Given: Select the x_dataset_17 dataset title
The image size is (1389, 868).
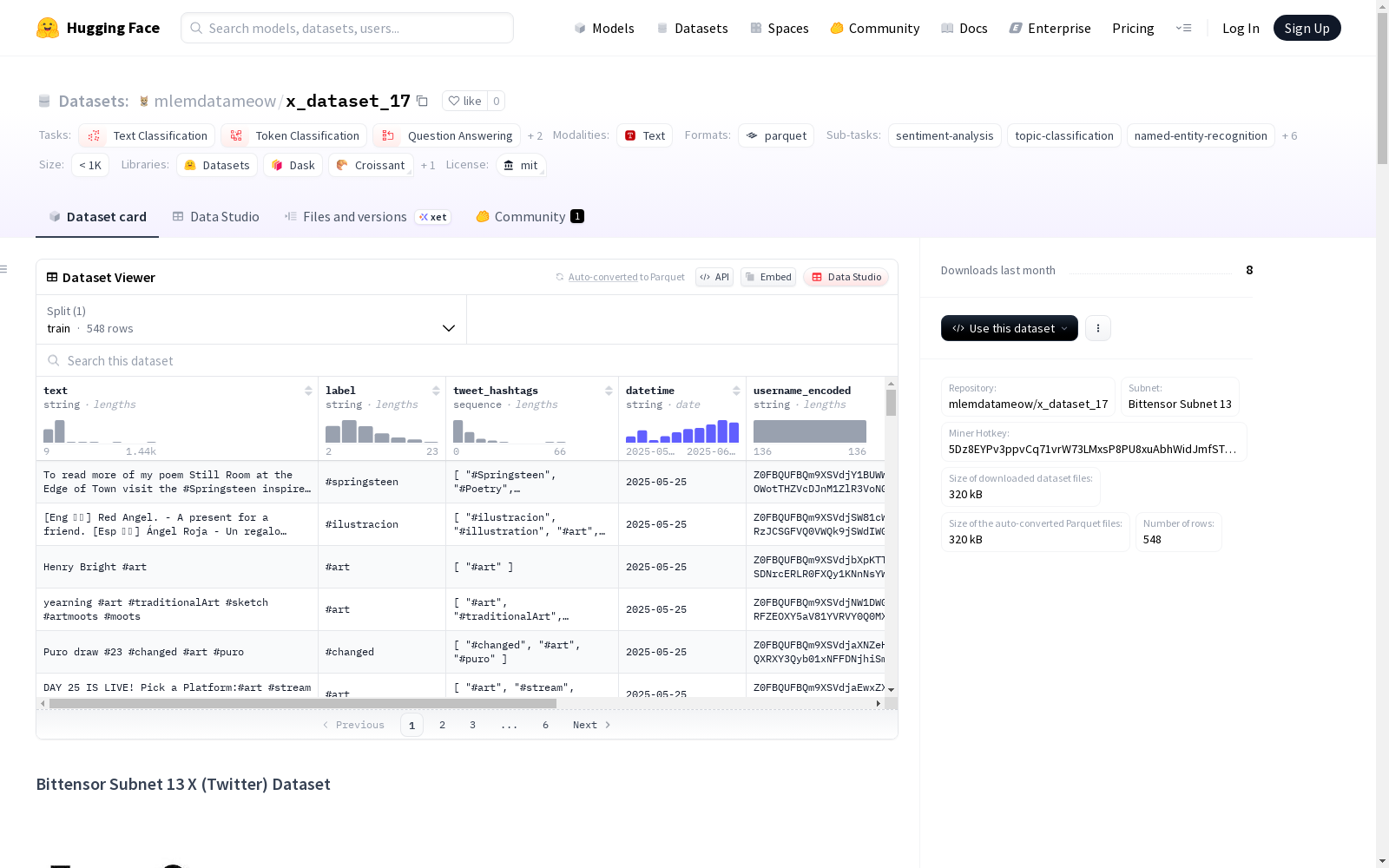Looking at the screenshot, I should (348, 101).
